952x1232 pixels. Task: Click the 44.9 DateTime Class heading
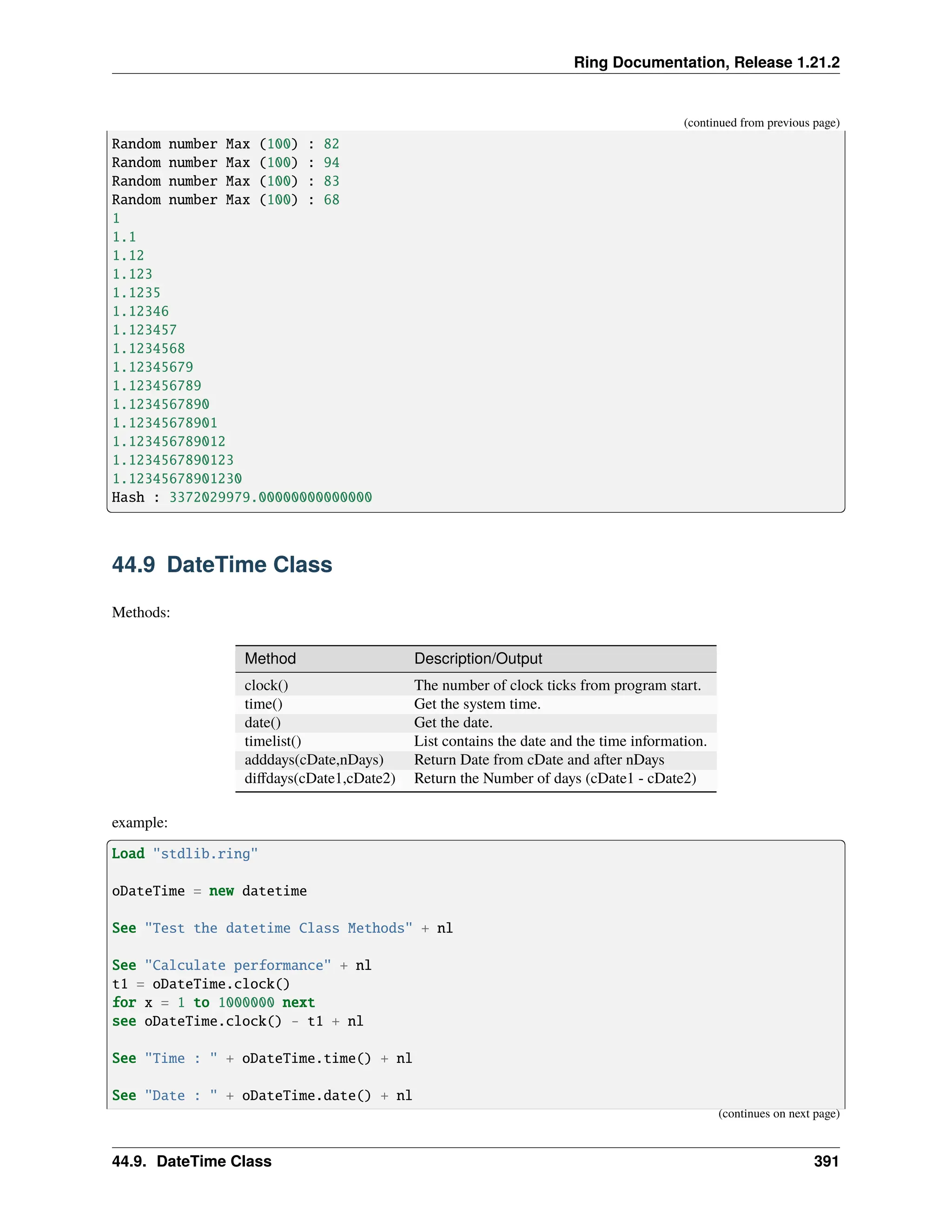tap(222, 565)
